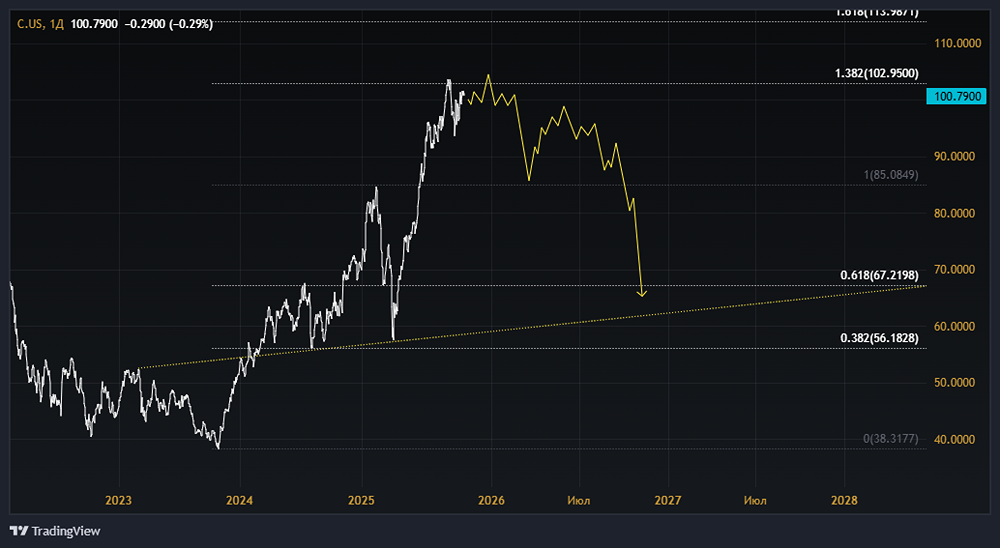Click the 50.0000 price axis label

955,382
